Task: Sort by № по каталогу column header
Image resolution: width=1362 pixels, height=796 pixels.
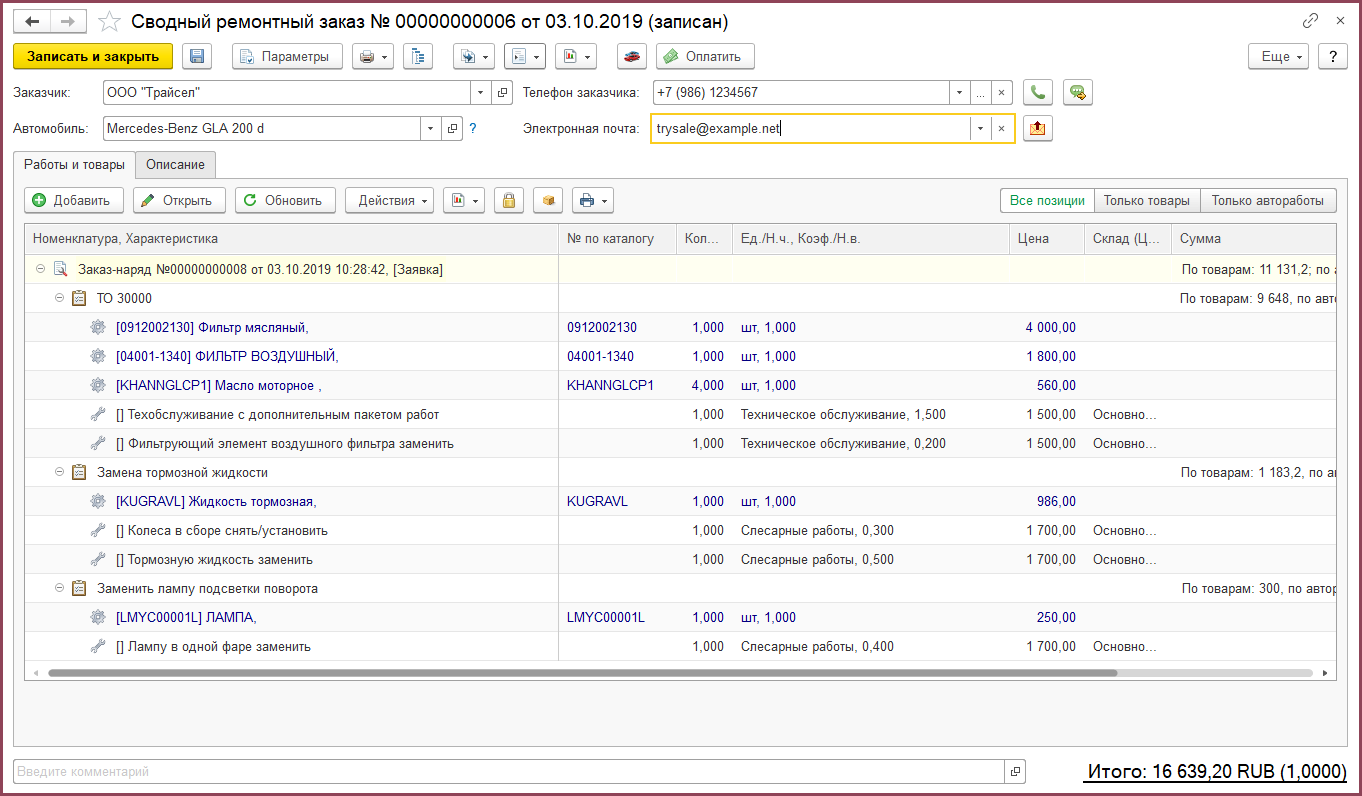Action: tap(617, 239)
